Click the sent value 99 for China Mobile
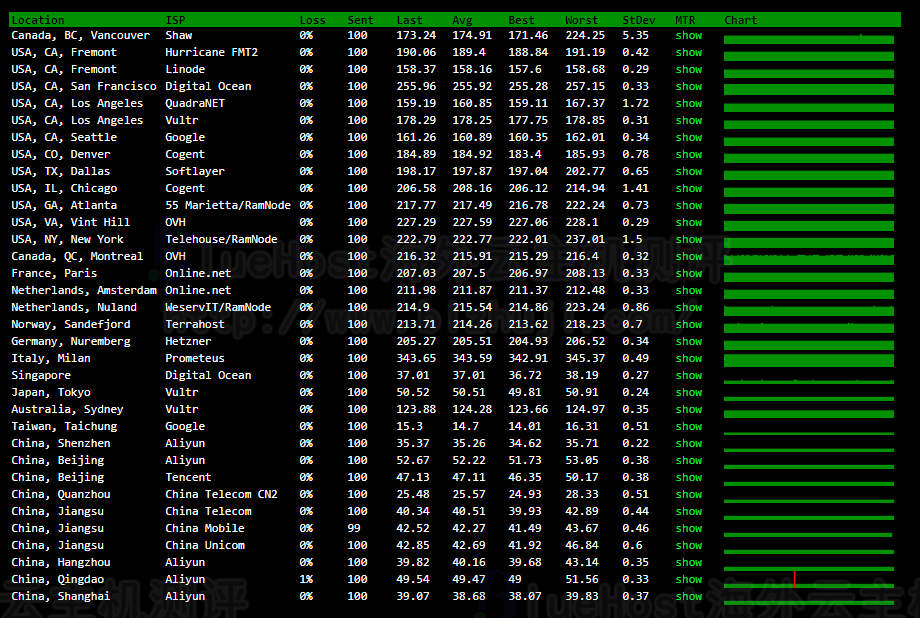 (x=354, y=529)
